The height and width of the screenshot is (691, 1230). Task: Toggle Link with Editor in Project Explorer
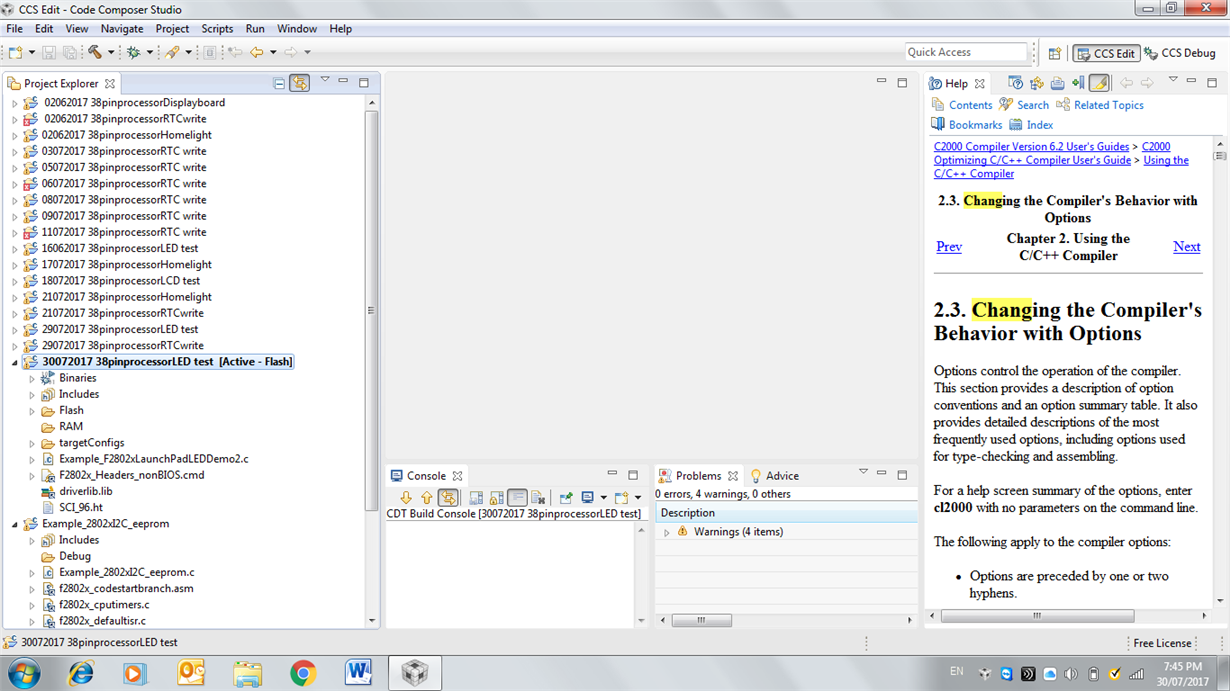tap(300, 83)
